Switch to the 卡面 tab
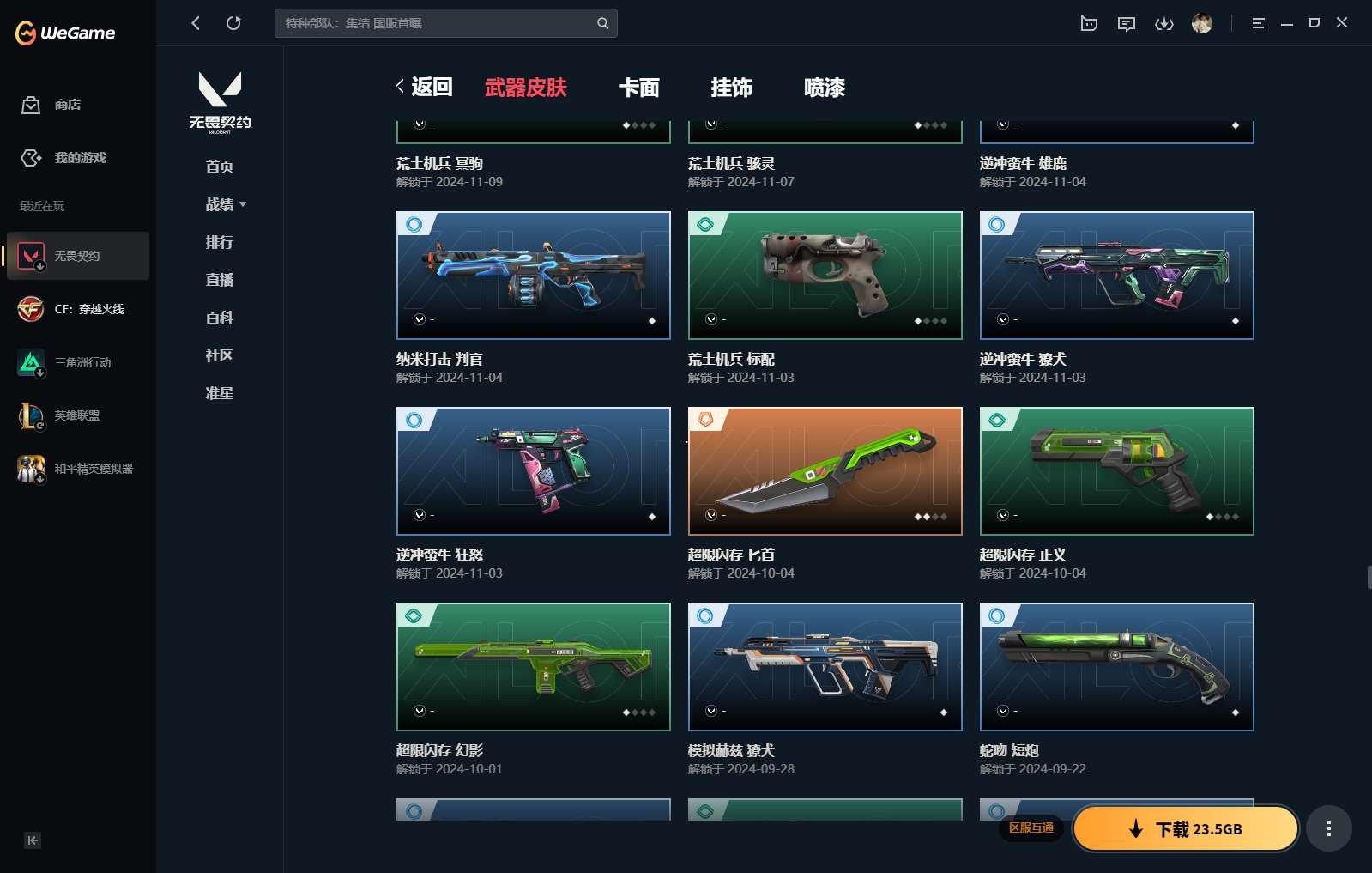This screenshot has width=1372, height=873. click(639, 88)
